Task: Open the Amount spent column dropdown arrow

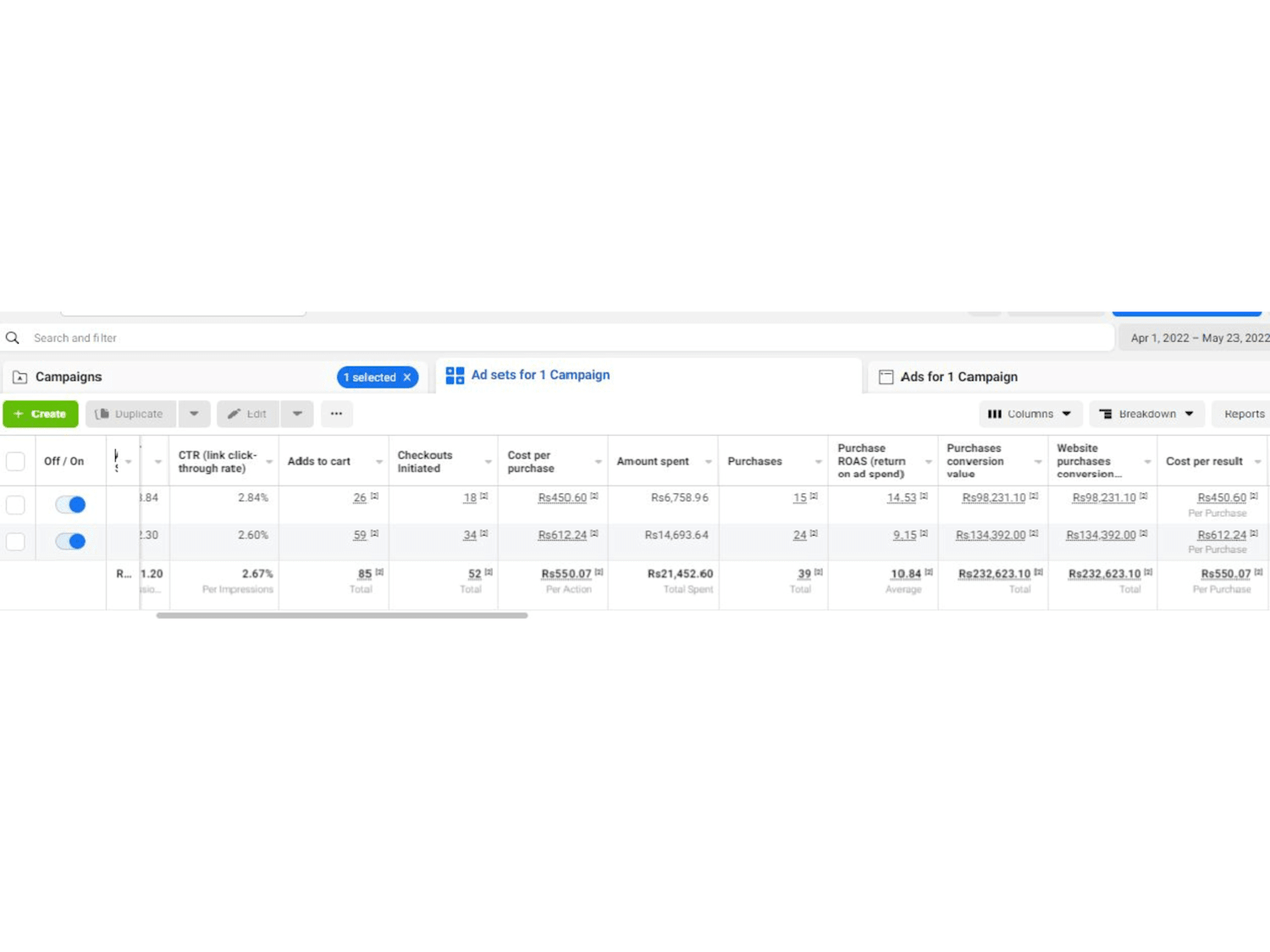Action: (709, 462)
